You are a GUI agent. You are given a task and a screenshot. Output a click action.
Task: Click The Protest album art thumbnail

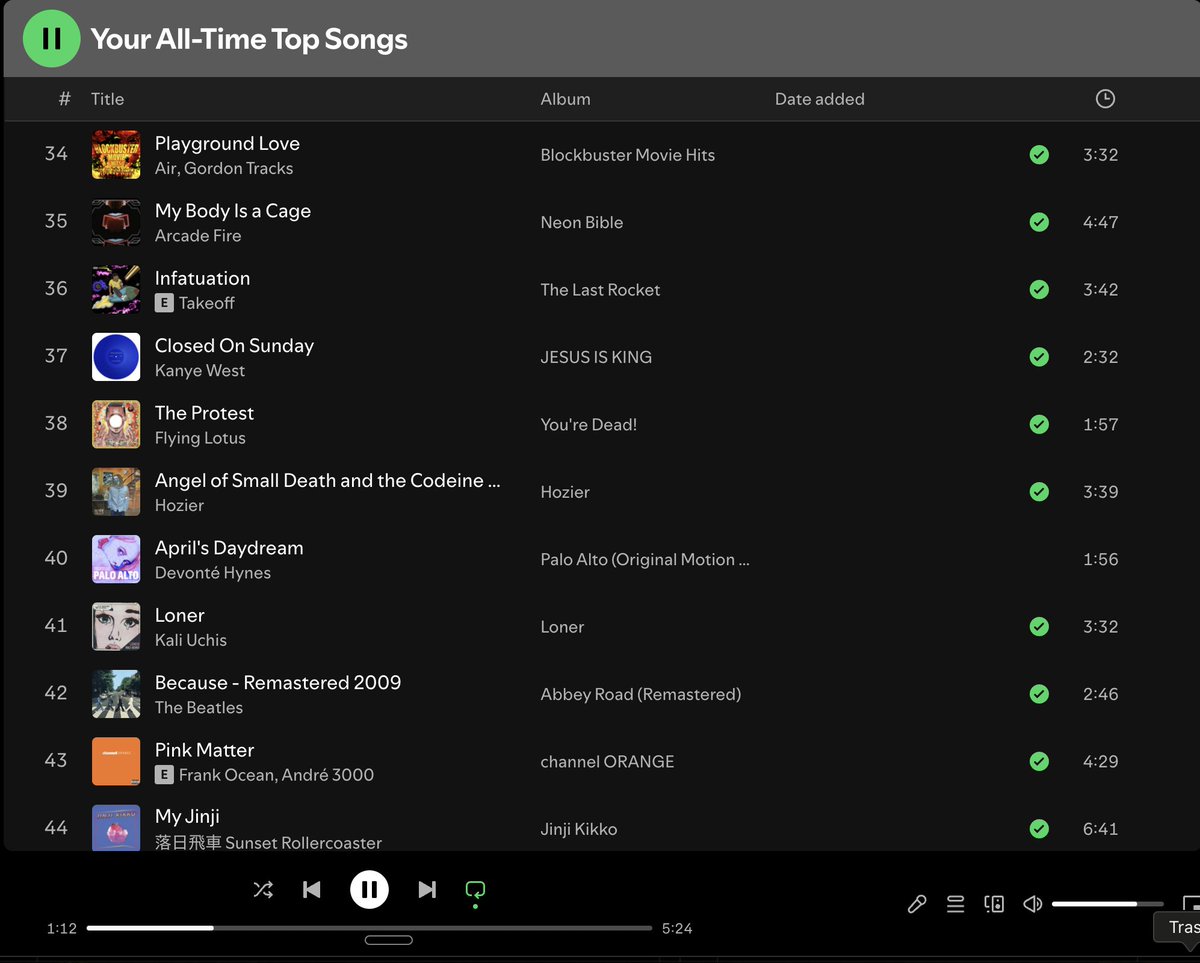coord(116,424)
